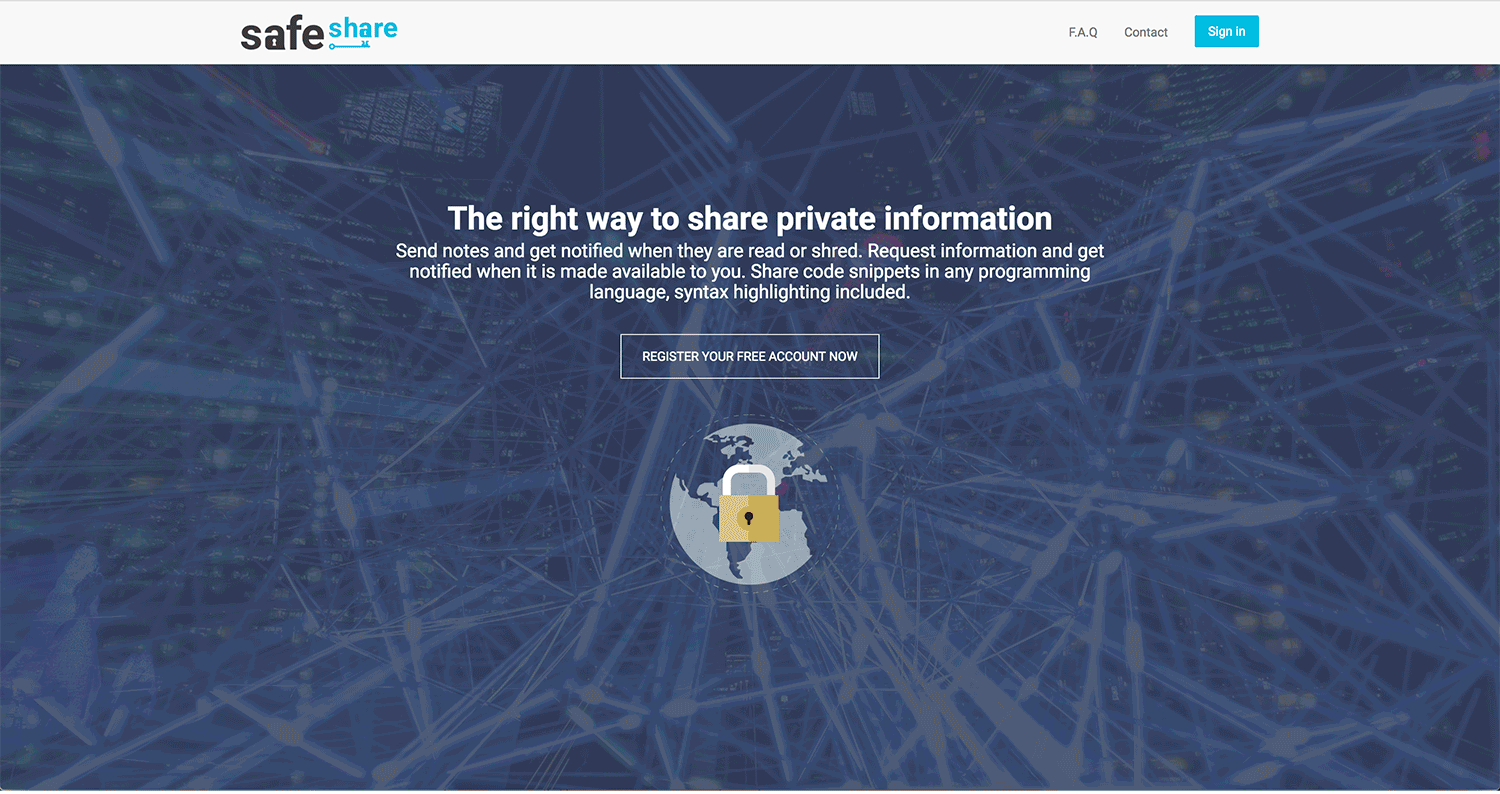The height and width of the screenshot is (794, 1500).
Task: Click the golden padlock icon
Action: point(749,504)
